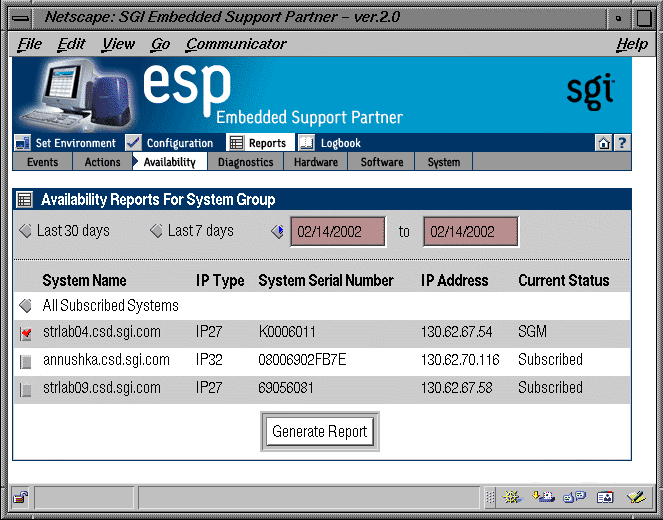
Task: Click the component bar drag handle
Action: click(490, 497)
